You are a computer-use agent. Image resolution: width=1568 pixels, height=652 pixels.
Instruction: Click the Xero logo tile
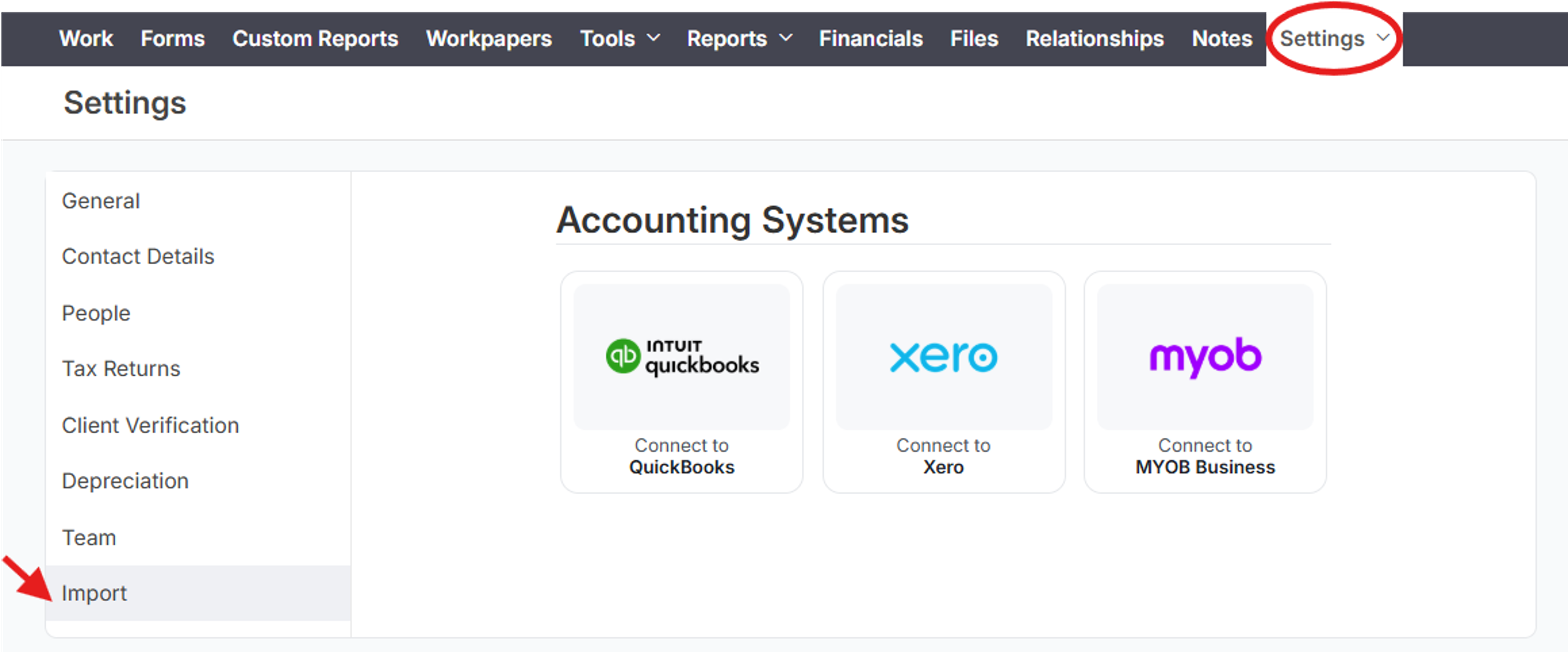pos(944,356)
